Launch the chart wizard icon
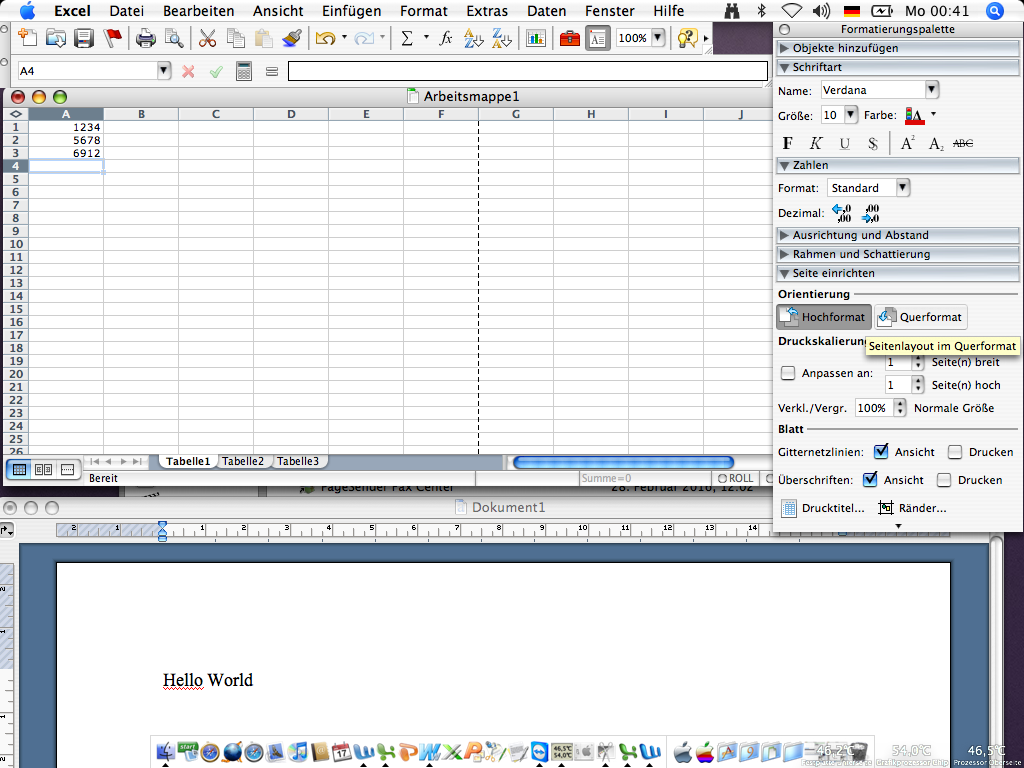 coord(536,38)
